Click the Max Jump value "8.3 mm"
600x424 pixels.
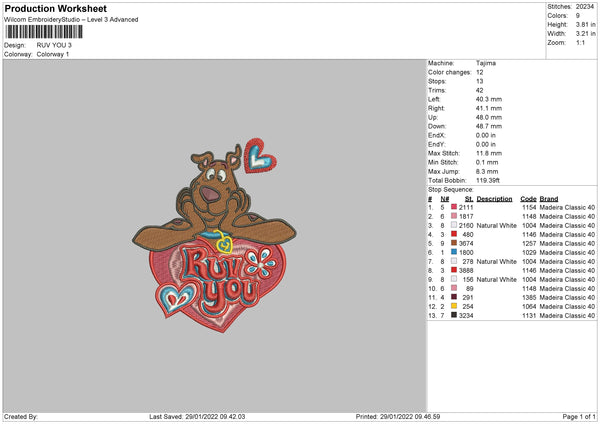[487, 171]
